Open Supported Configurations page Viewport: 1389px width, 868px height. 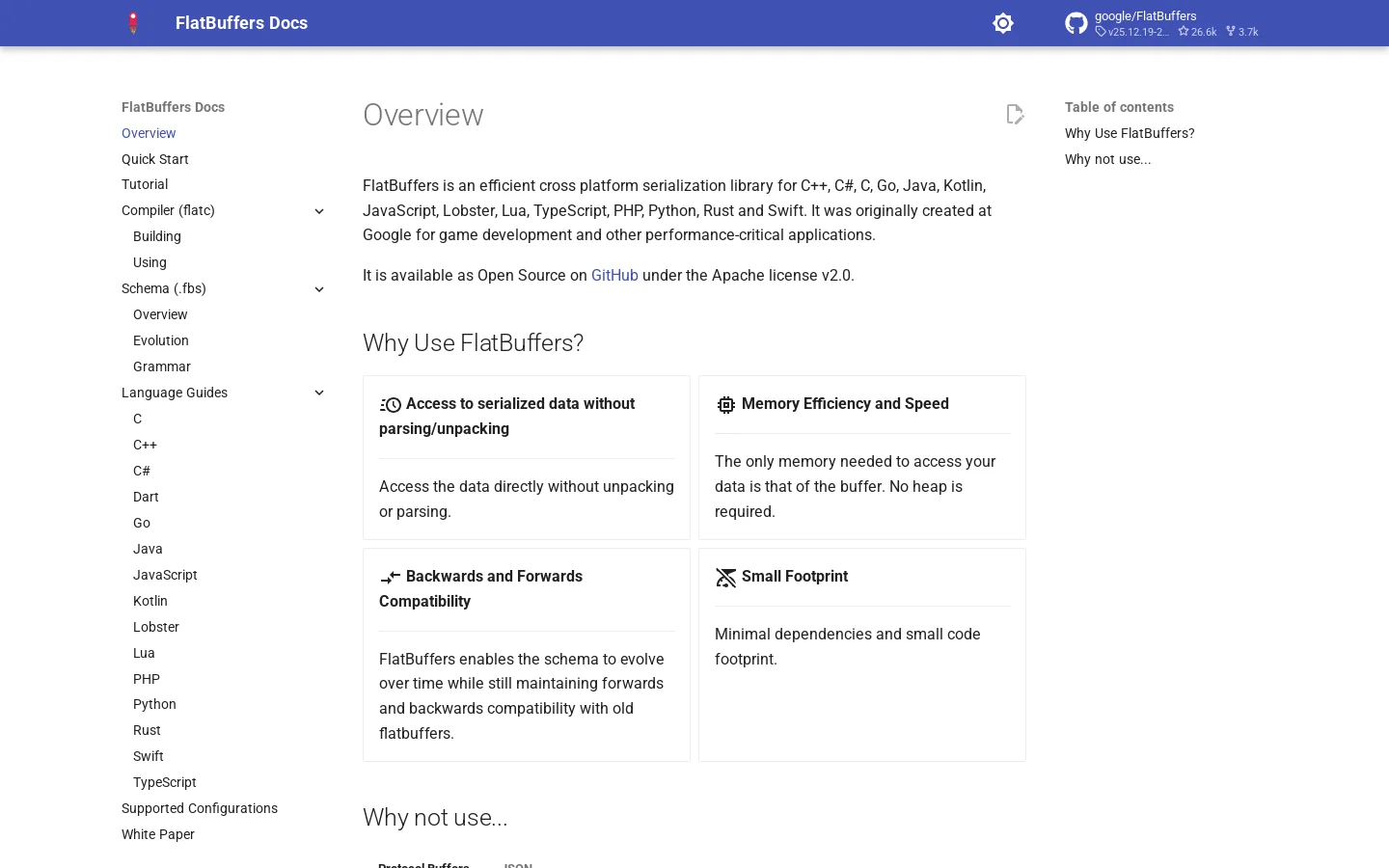click(x=200, y=808)
